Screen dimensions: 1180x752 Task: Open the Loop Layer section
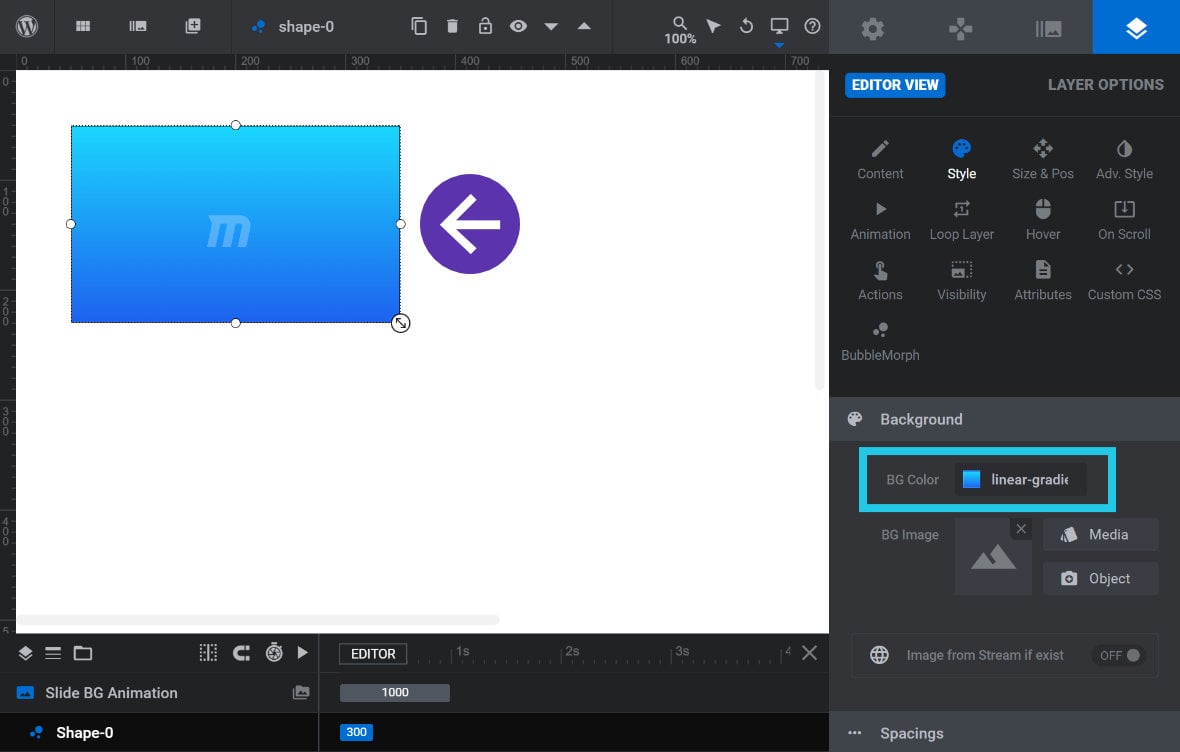click(x=962, y=221)
